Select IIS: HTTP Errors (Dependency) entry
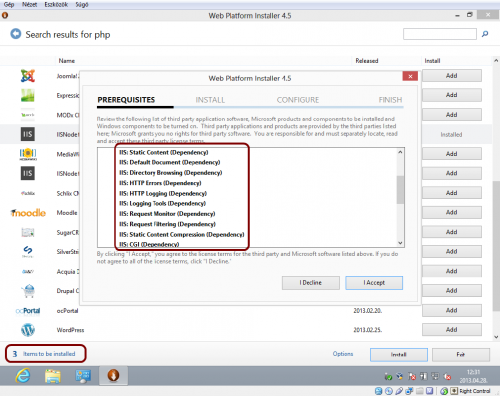 coord(160,183)
